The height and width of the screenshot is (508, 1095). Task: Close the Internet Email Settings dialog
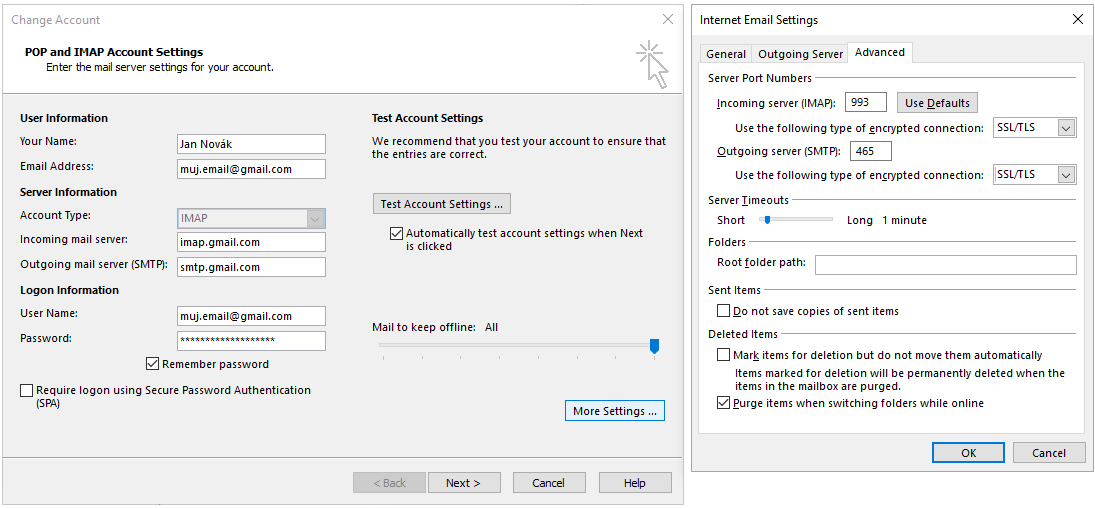[1078, 20]
